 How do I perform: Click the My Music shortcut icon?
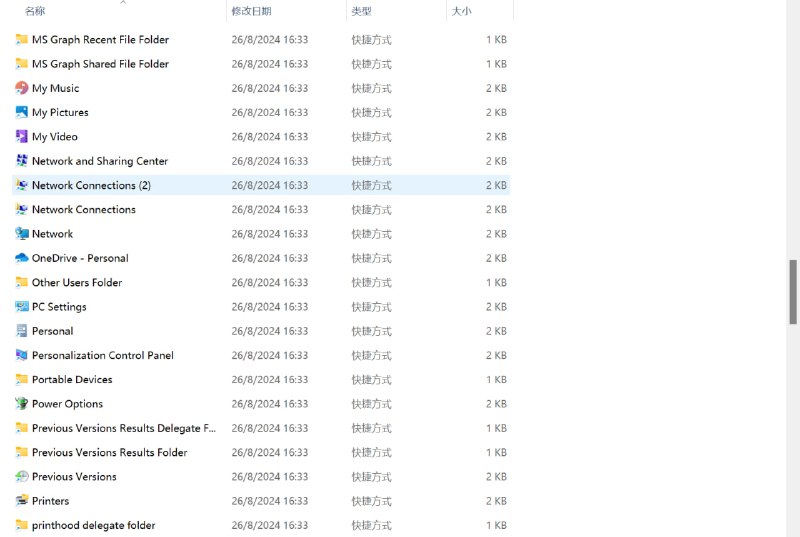pyautogui.click(x=22, y=88)
